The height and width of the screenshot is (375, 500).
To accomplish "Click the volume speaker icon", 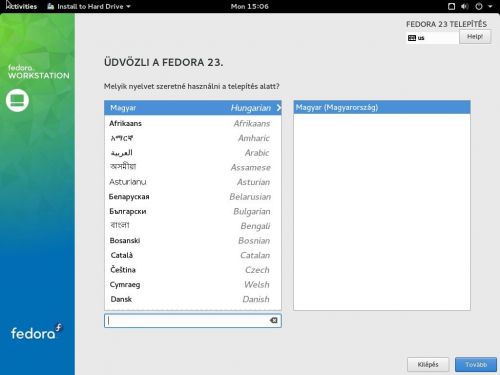I will tap(465, 6).
